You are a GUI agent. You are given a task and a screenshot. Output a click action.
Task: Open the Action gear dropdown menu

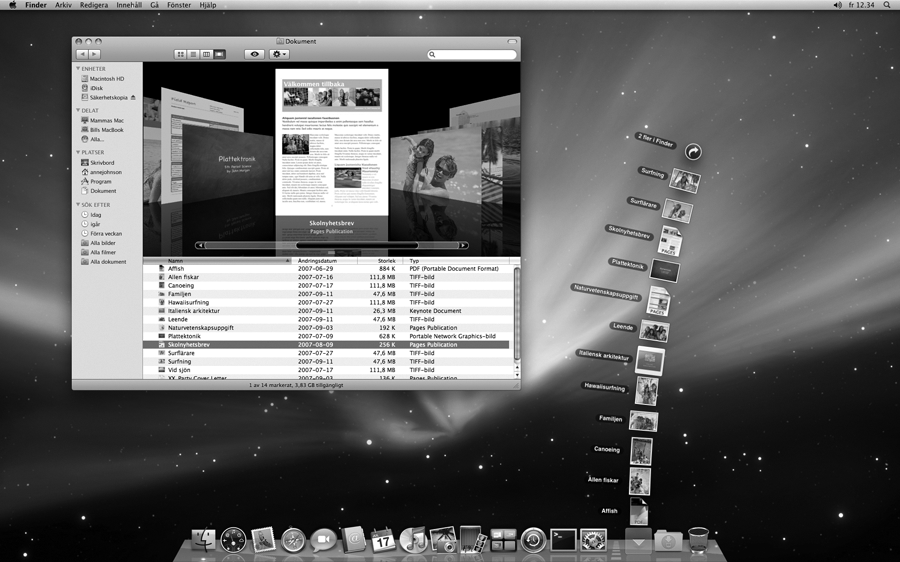click(x=279, y=54)
